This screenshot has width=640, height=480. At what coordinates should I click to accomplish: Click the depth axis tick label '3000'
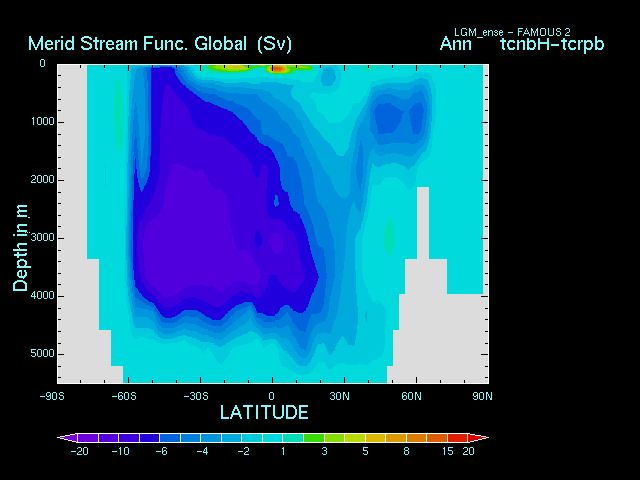pyautogui.click(x=42, y=238)
